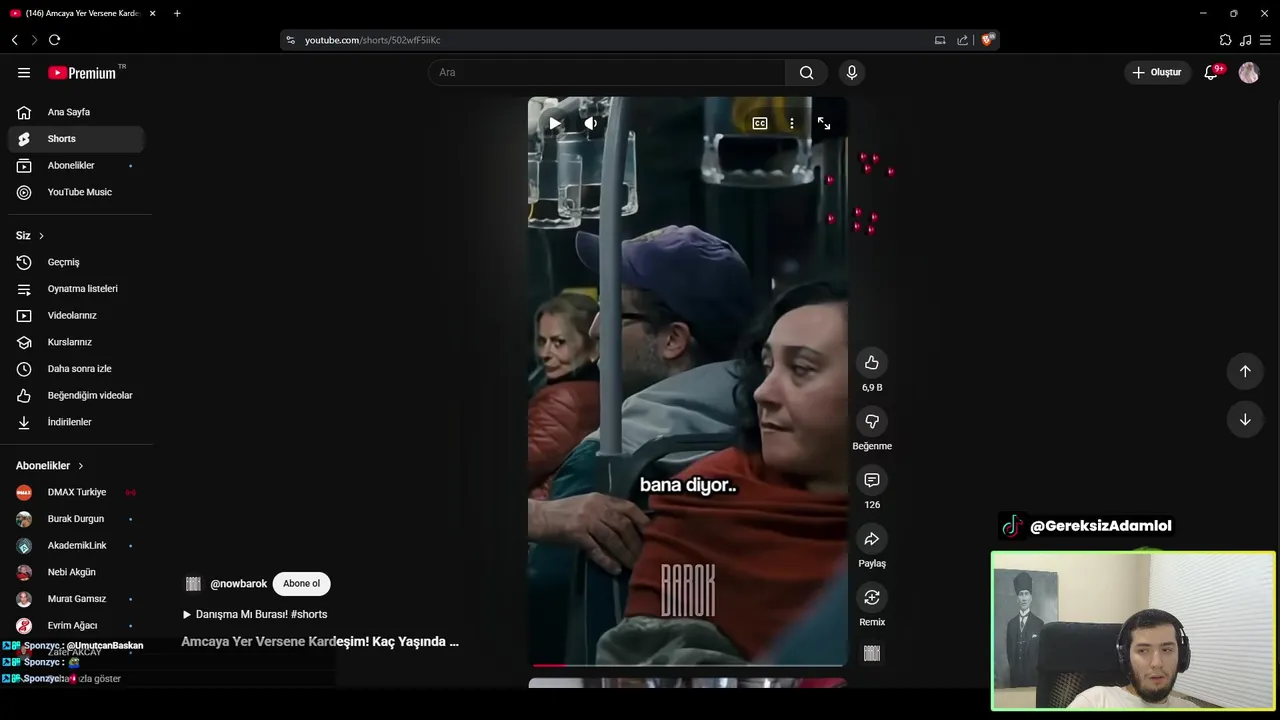Open İndirilenler in sidebar
The width and height of the screenshot is (1280, 720).
pos(76,422)
